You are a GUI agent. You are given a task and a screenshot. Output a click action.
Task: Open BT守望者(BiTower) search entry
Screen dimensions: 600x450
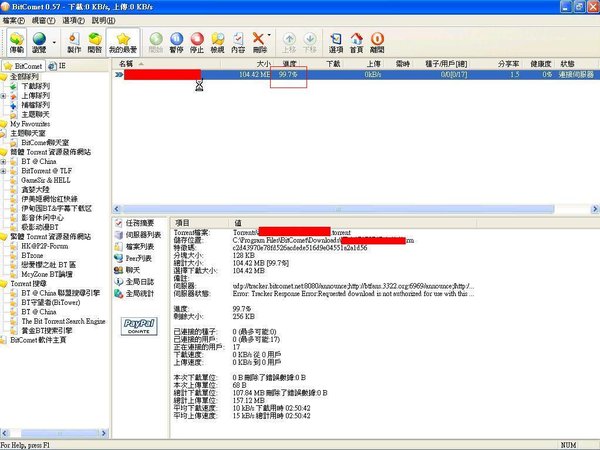(51, 302)
